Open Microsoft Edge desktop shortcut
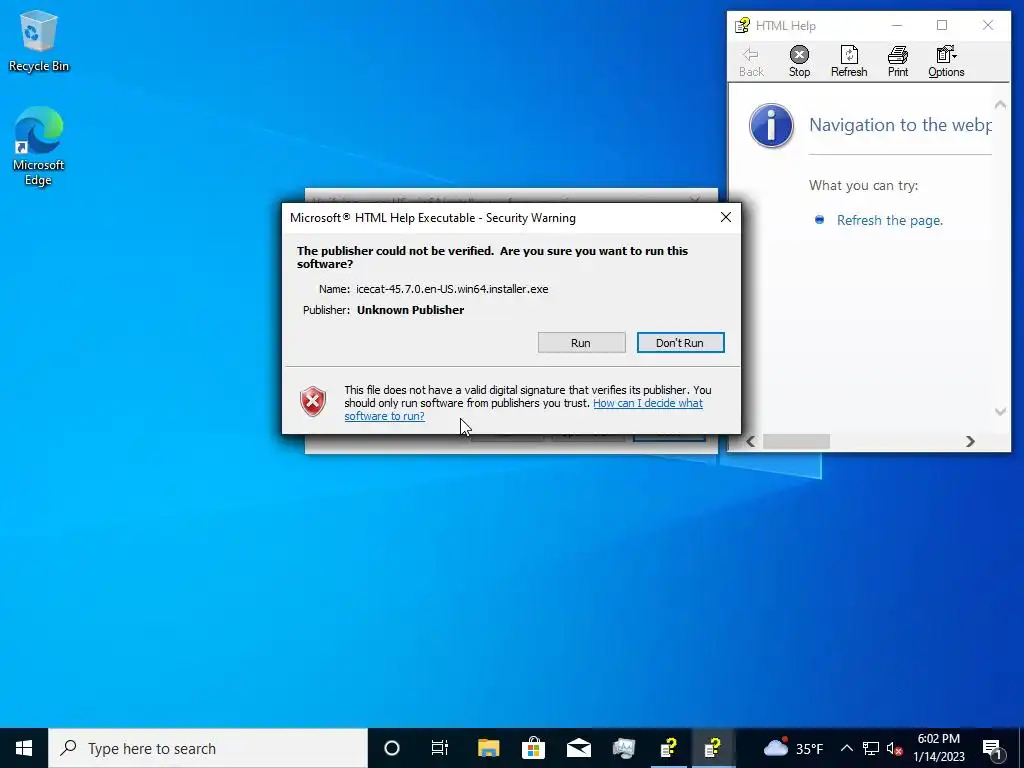This screenshot has width=1024, height=768. (38, 146)
